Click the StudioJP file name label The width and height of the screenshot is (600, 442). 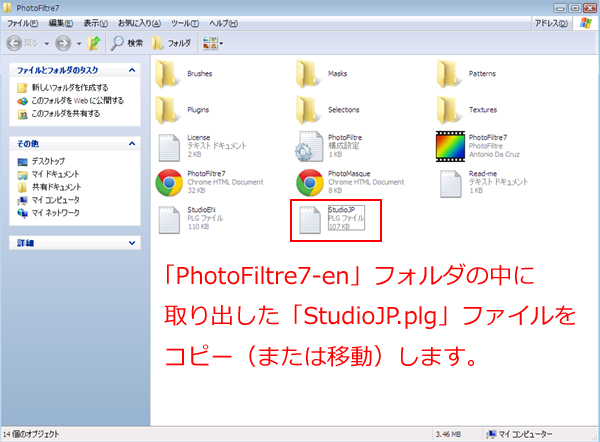point(342,210)
